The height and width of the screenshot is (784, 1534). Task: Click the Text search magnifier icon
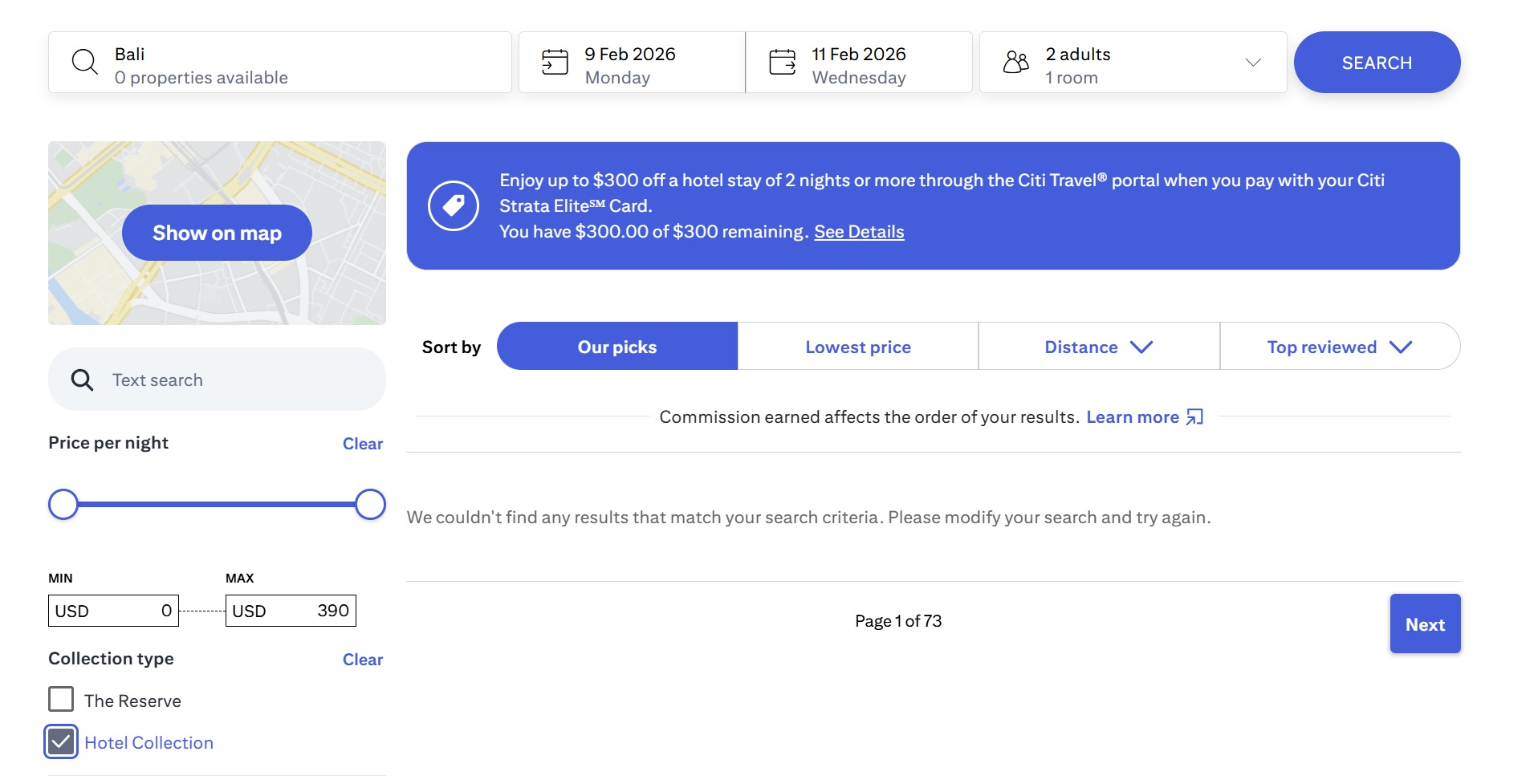tap(82, 380)
